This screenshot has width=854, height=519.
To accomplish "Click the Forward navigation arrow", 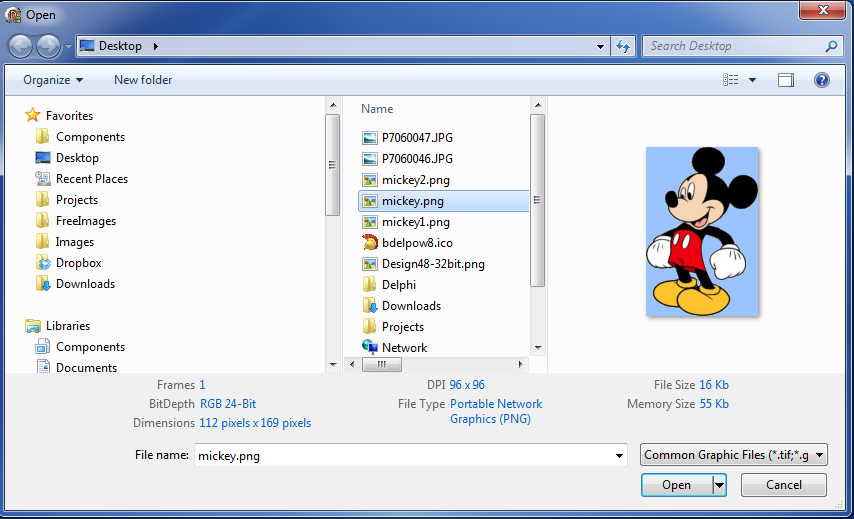I will tap(48, 46).
